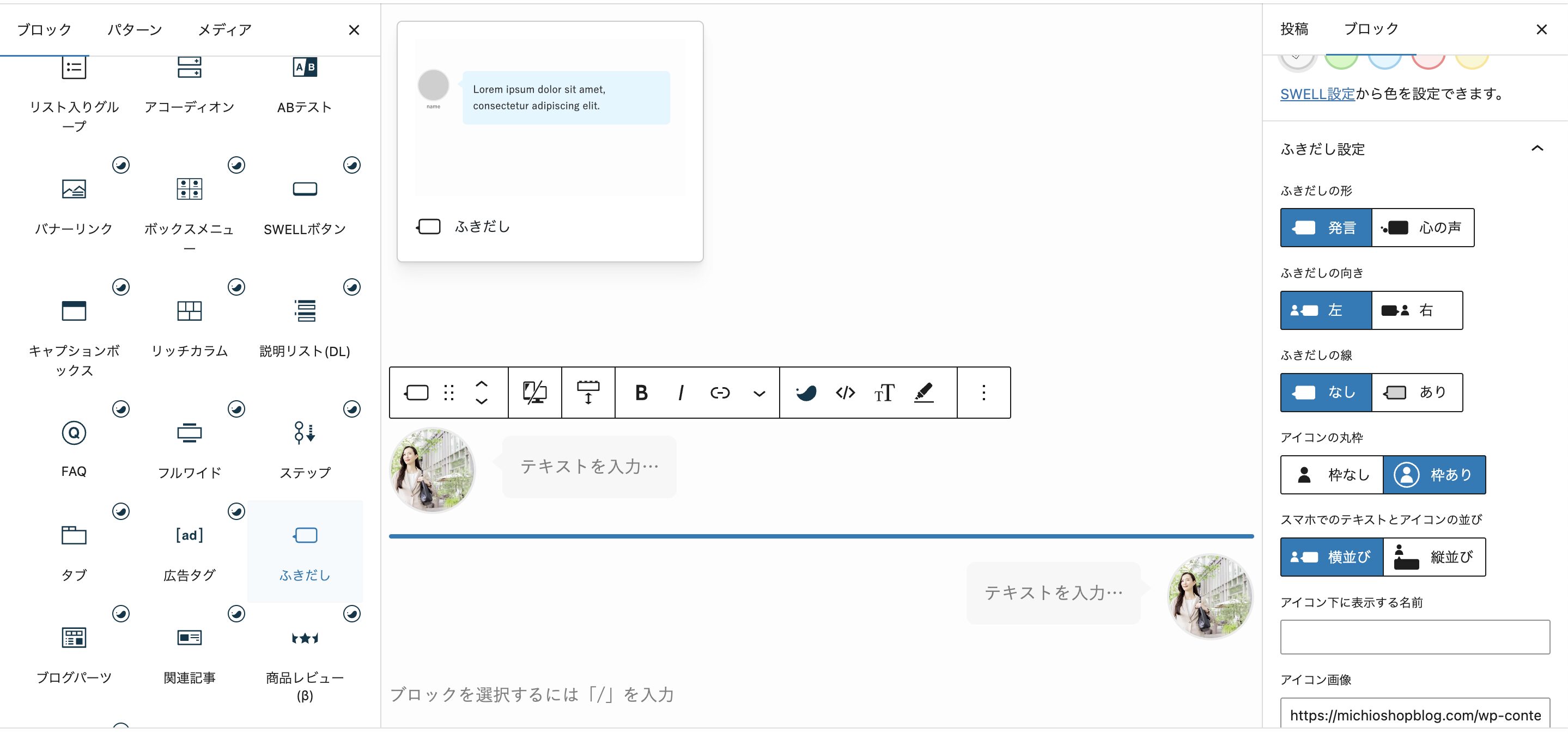Enable balloon border with あり
This screenshot has width=1568, height=734.
click(x=1417, y=392)
